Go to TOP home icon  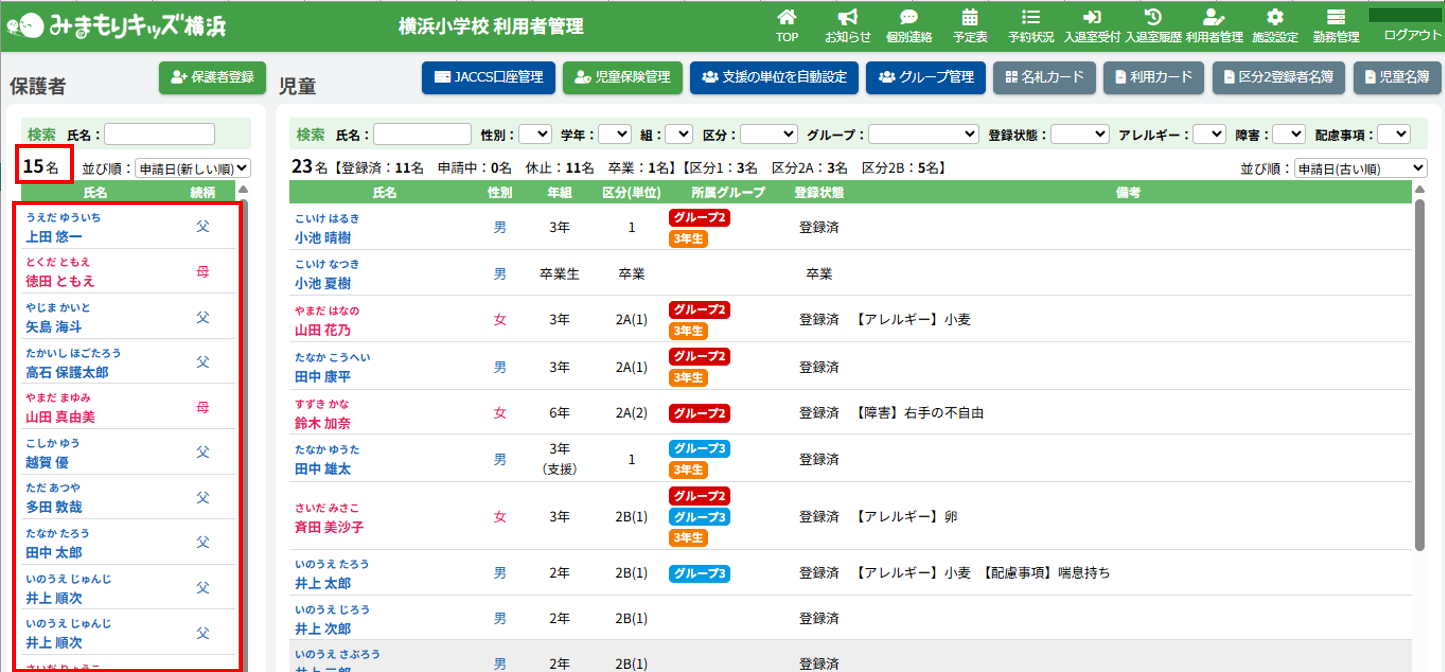pyautogui.click(x=787, y=18)
